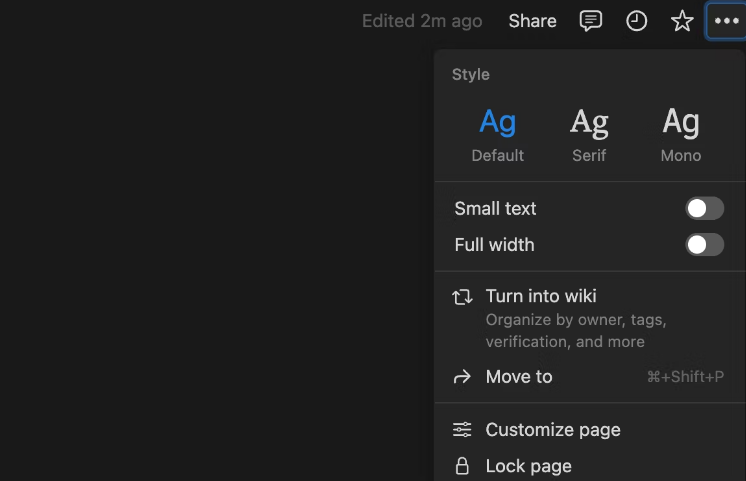The height and width of the screenshot is (481, 746).
Task: Click the Edited 2m ago label
Action: tap(422, 21)
